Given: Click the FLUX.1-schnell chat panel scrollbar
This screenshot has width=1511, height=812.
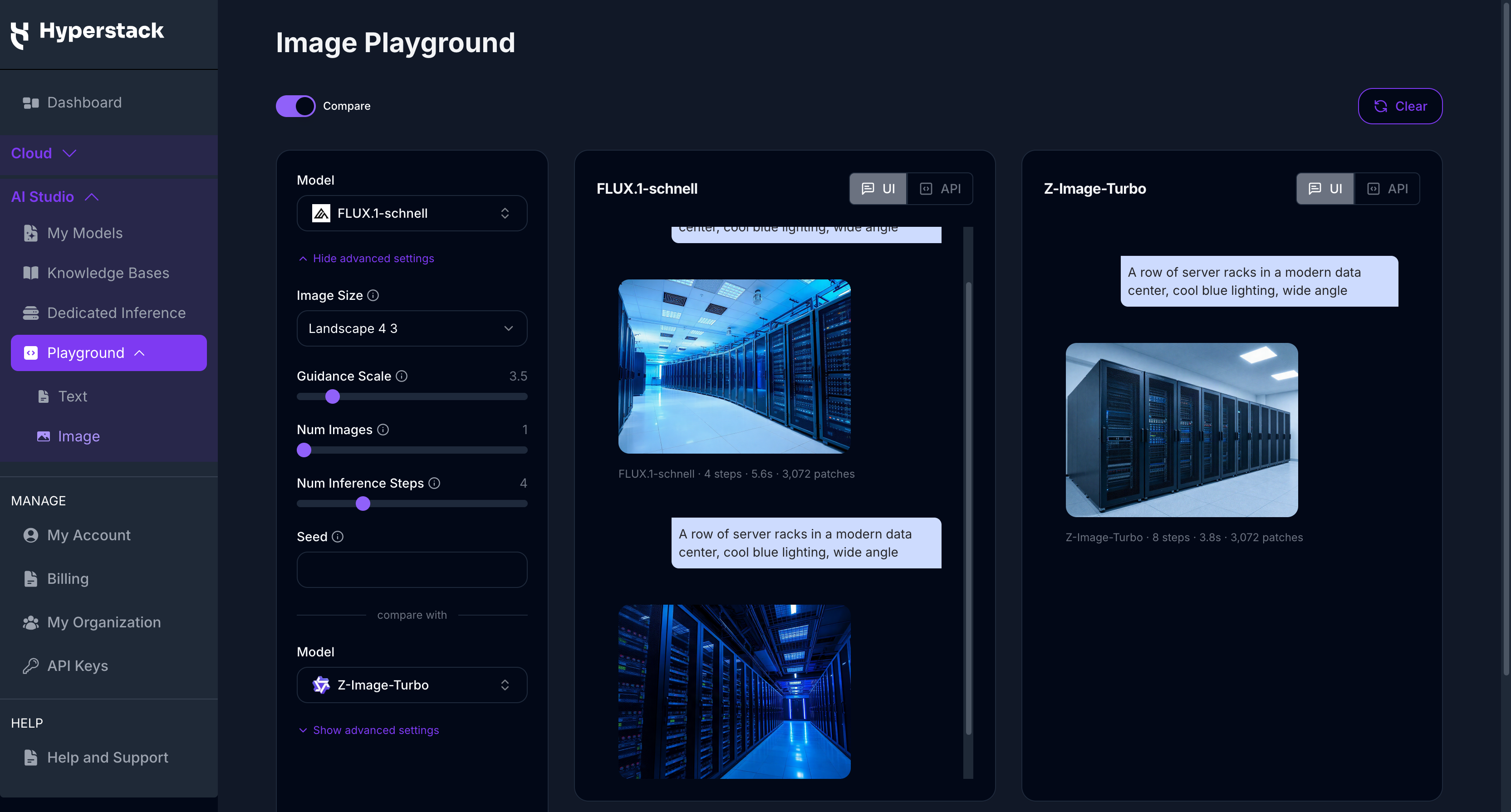Looking at the screenshot, I should [968, 508].
